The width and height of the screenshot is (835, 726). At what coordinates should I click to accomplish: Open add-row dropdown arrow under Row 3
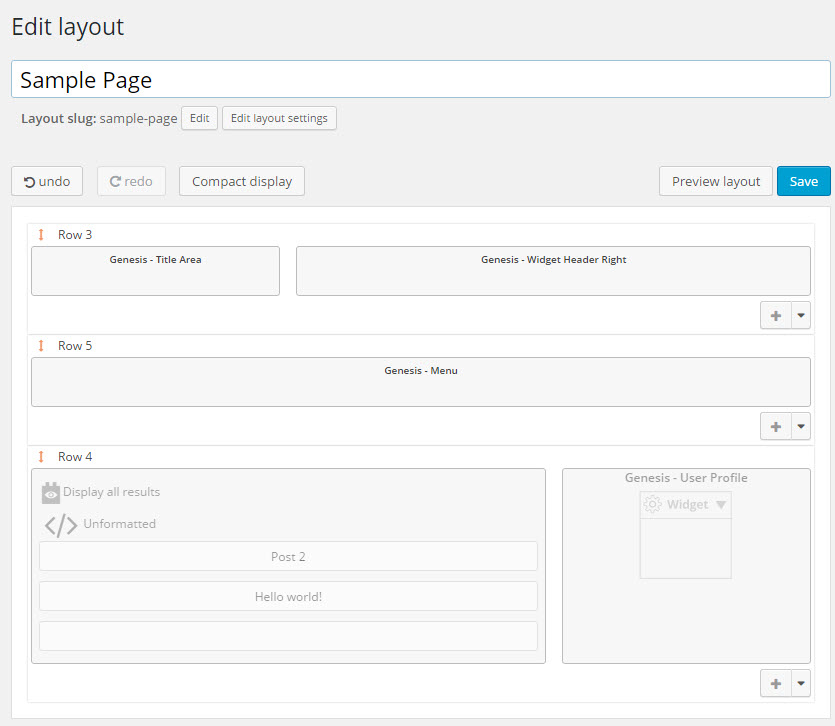point(801,315)
